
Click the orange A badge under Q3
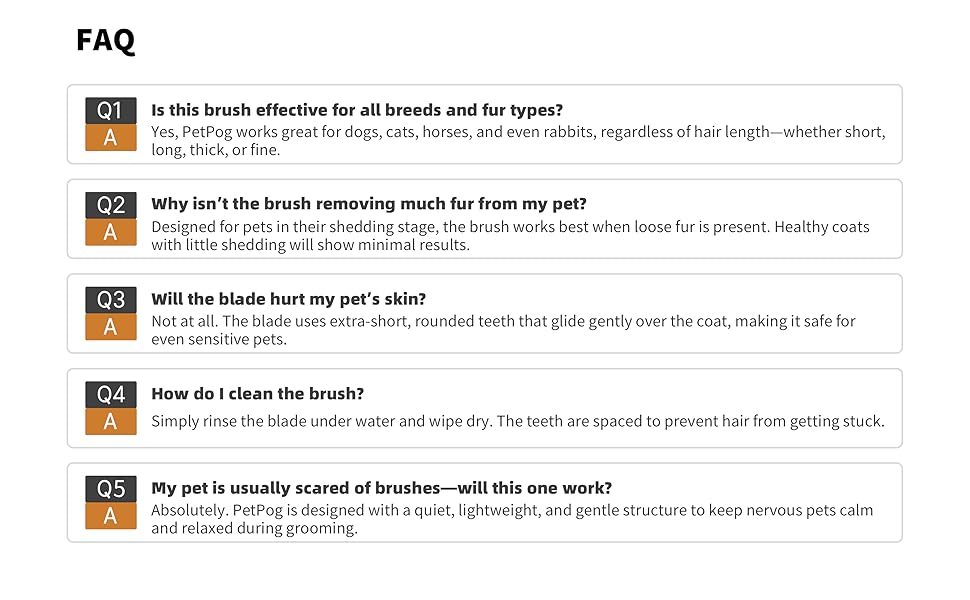tap(110, 327)
